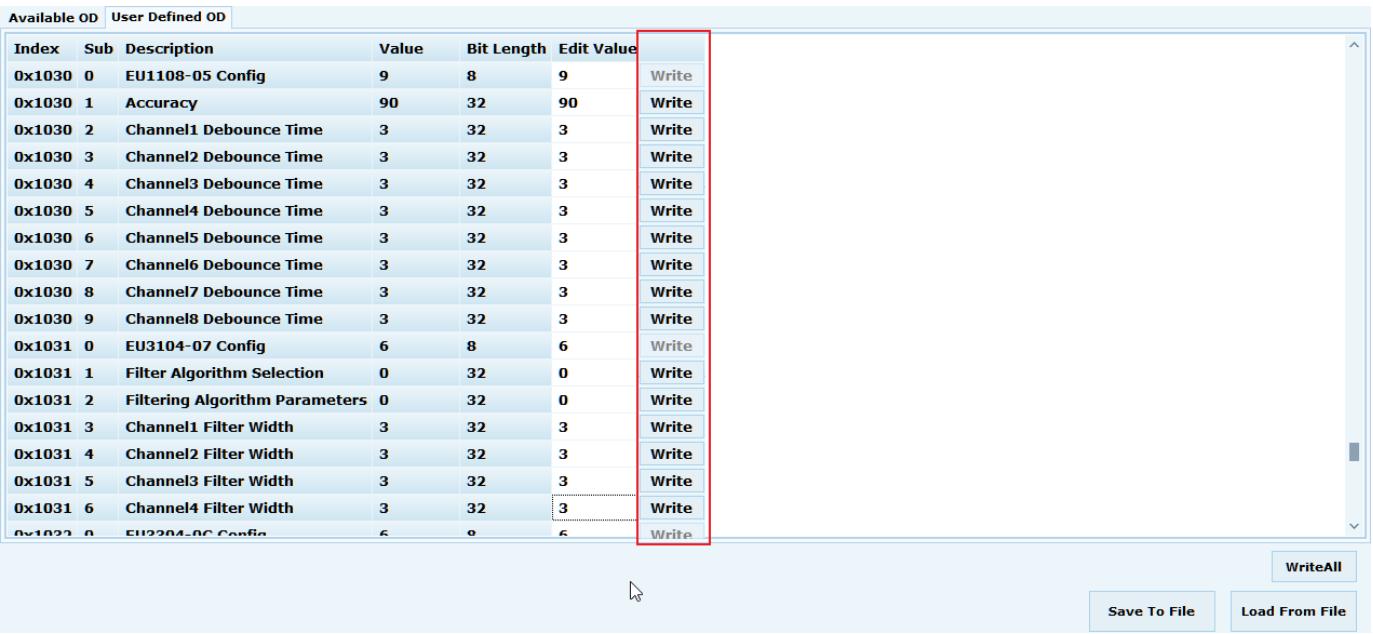Click Write for Channel4 Filter Width
Screen dimensions: 1373x634
tap(671, 508)
